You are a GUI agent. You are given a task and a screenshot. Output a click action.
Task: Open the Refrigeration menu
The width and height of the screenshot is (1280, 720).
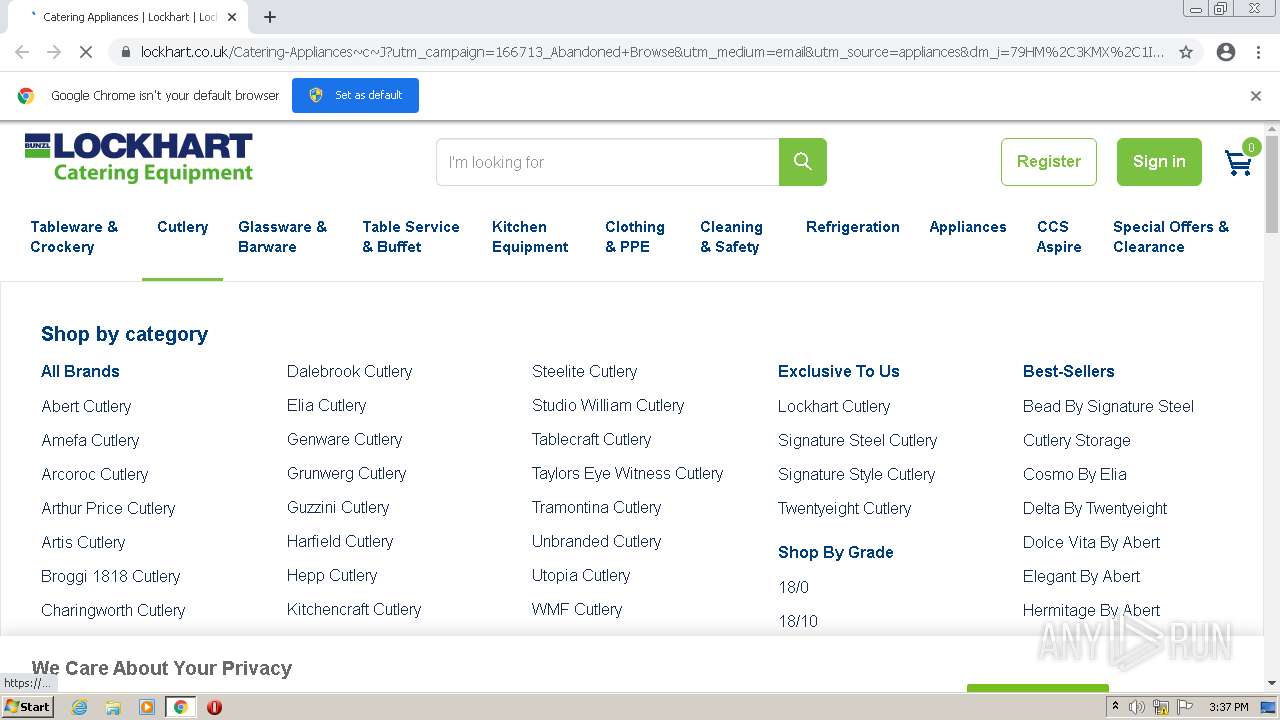853,227
